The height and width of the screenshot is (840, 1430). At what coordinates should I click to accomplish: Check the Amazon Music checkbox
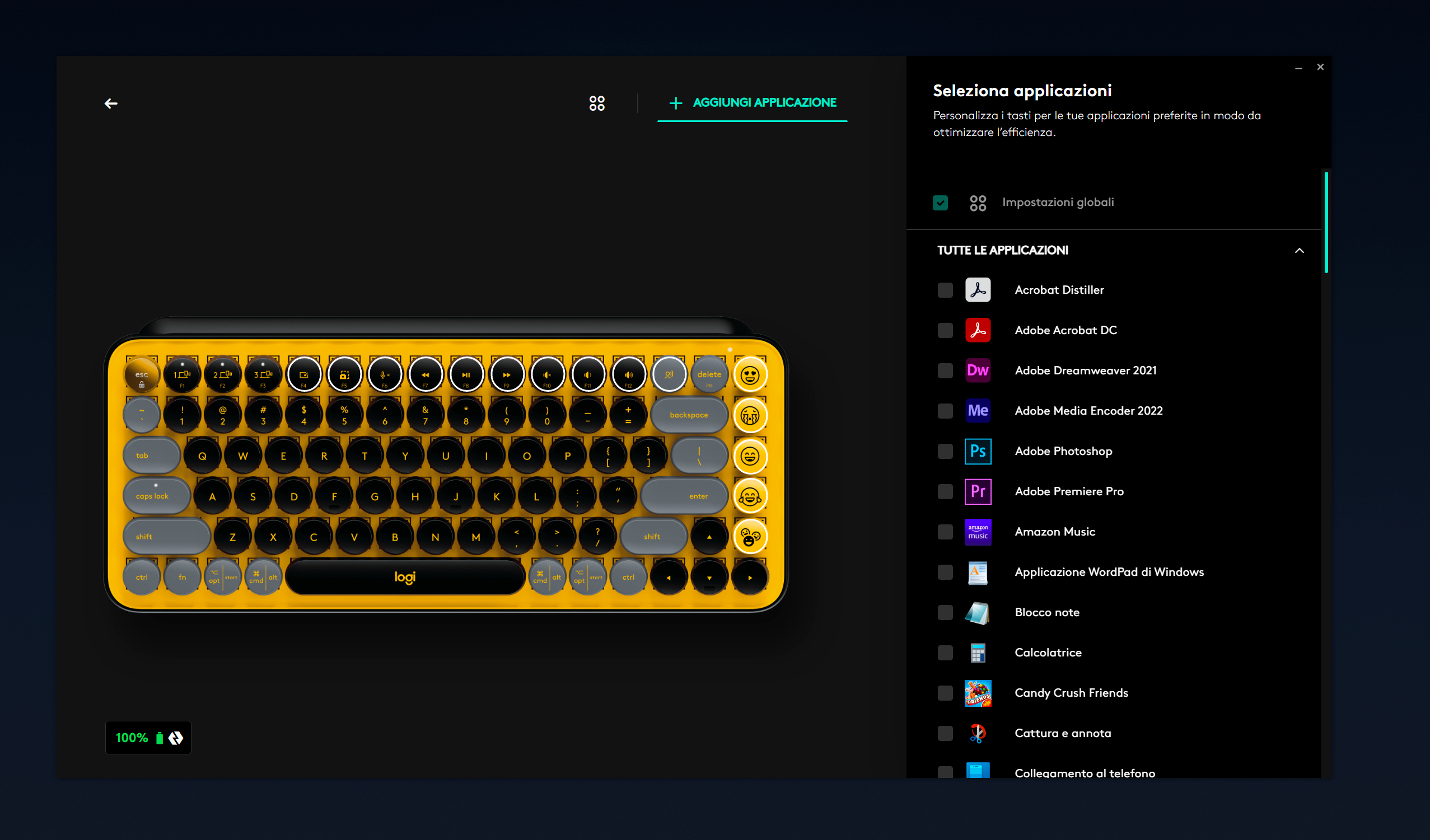click(945, 532)
